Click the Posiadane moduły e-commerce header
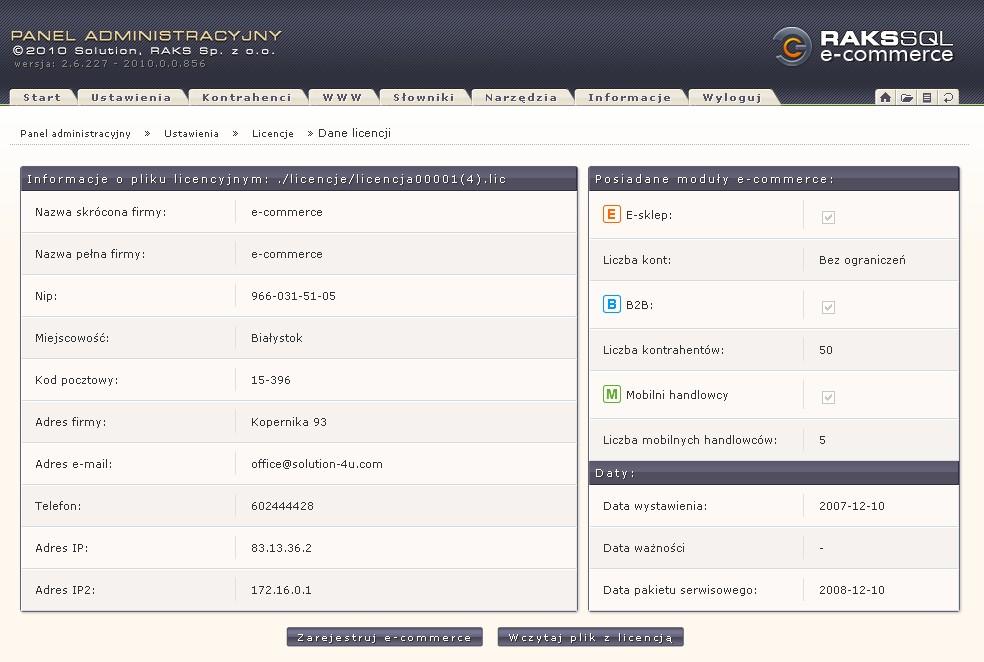984x662 pixels. [x=774, y=179]
